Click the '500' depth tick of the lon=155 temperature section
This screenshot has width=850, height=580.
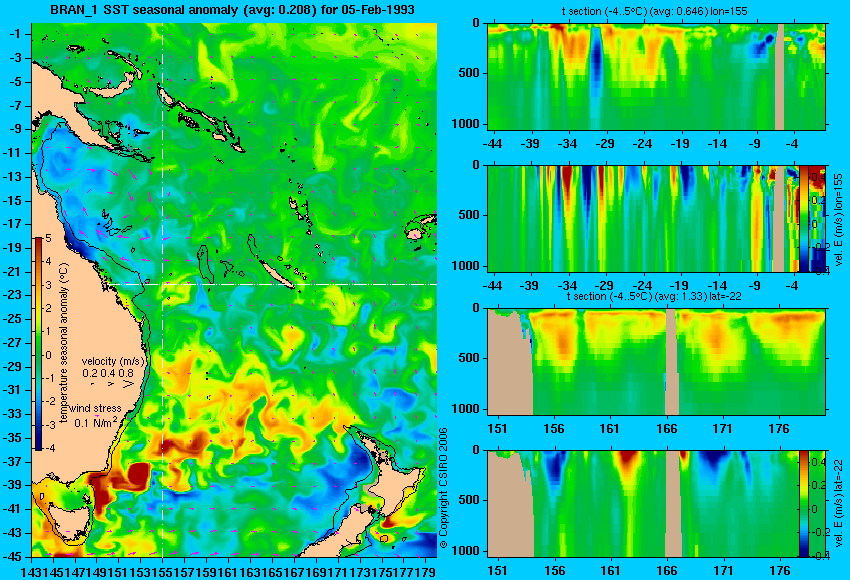click(469, 73)
